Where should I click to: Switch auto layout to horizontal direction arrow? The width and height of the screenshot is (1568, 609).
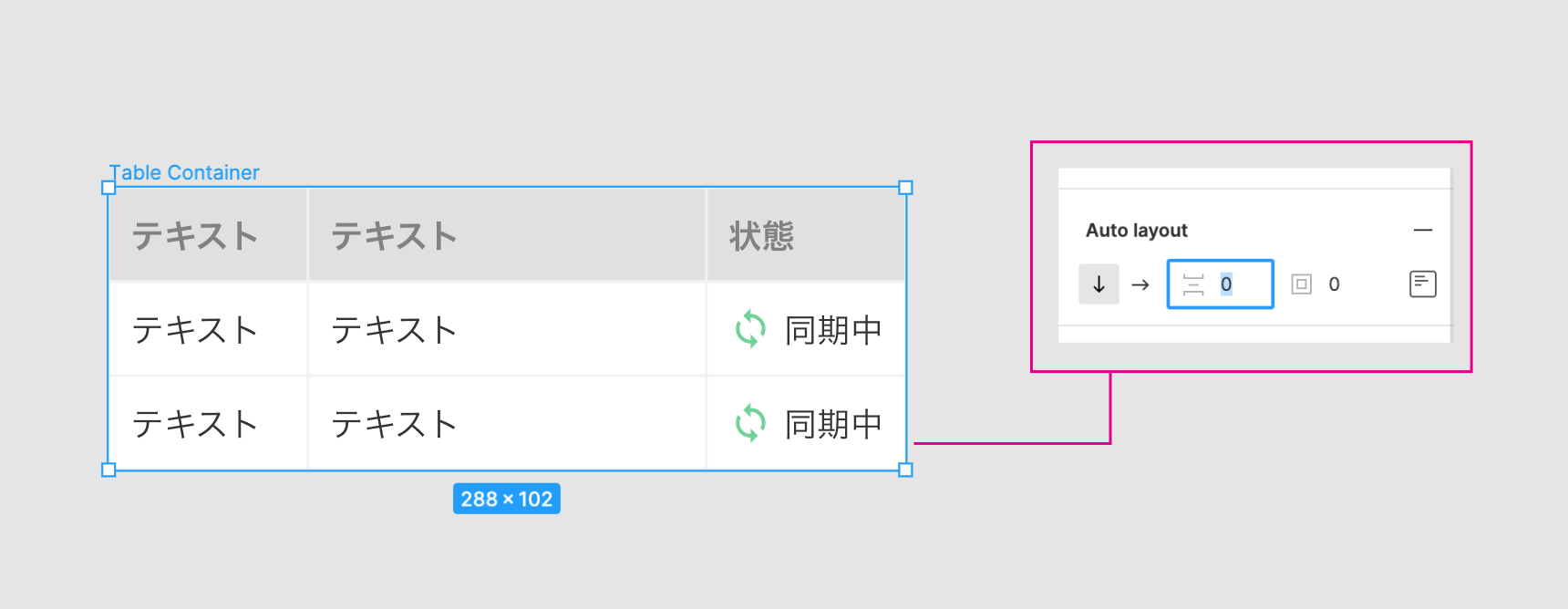click(1140, 284)
